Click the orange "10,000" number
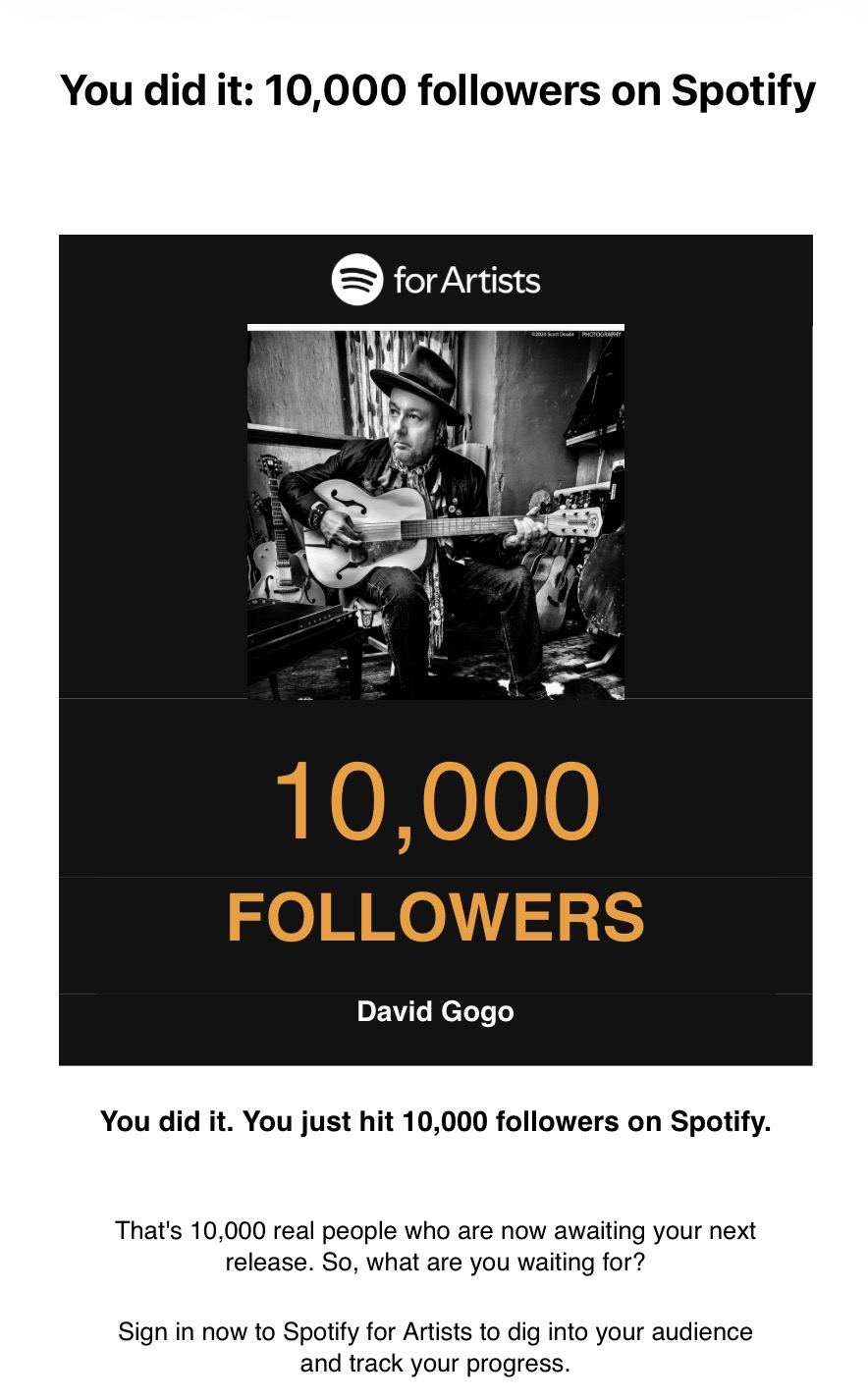The height and width of the screenshot is (1400, 868). (x=435, y=802)
